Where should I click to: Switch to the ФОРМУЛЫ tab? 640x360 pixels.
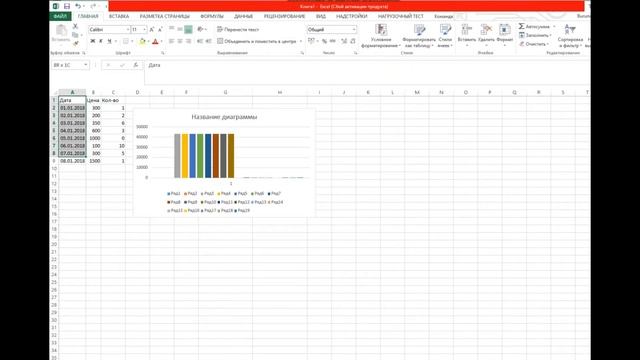click(x=212, y=16)
